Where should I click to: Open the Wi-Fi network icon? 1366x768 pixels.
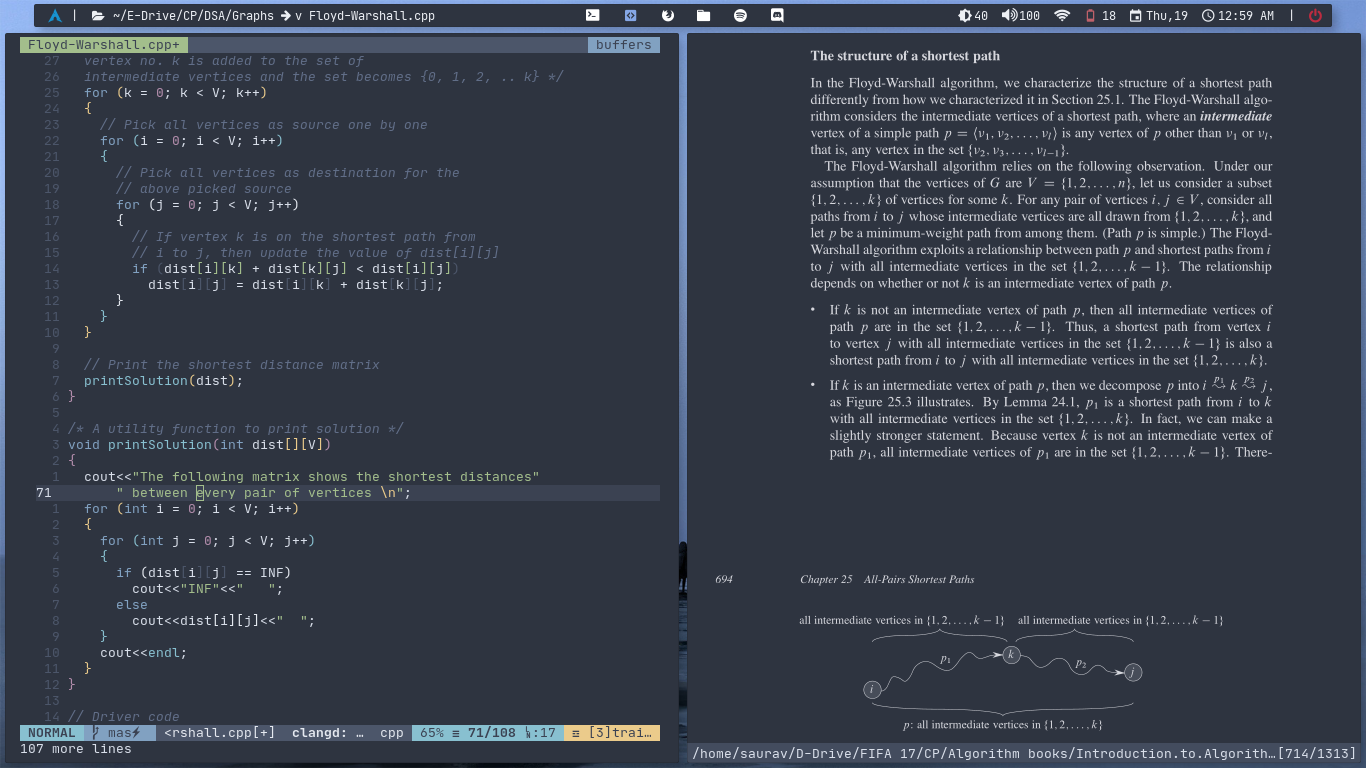[1062, 15]
